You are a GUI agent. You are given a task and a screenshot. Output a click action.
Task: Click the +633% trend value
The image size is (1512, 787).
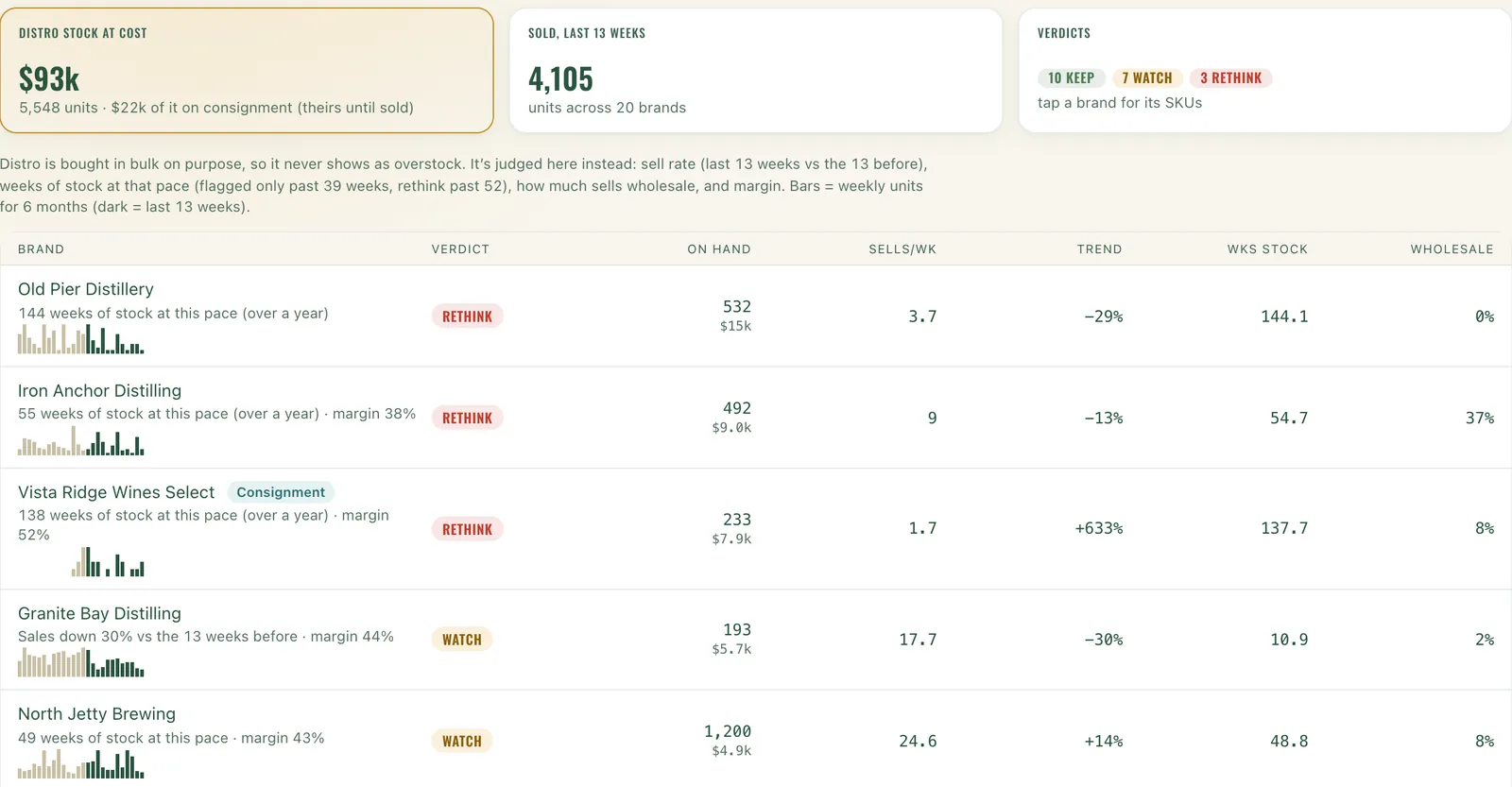click(x=1098, y=528)
